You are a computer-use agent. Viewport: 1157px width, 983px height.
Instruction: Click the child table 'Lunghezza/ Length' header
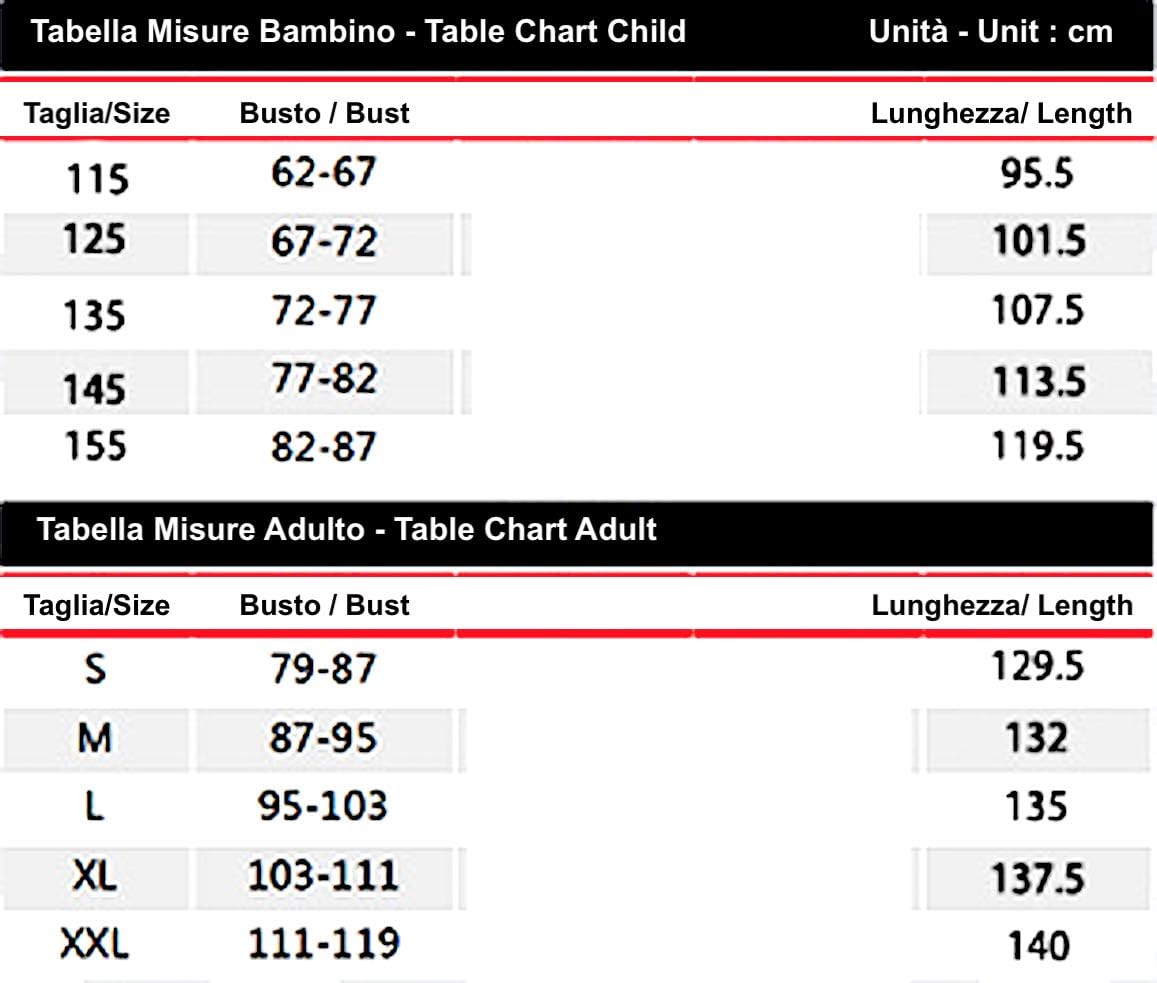coord(1001,114)
